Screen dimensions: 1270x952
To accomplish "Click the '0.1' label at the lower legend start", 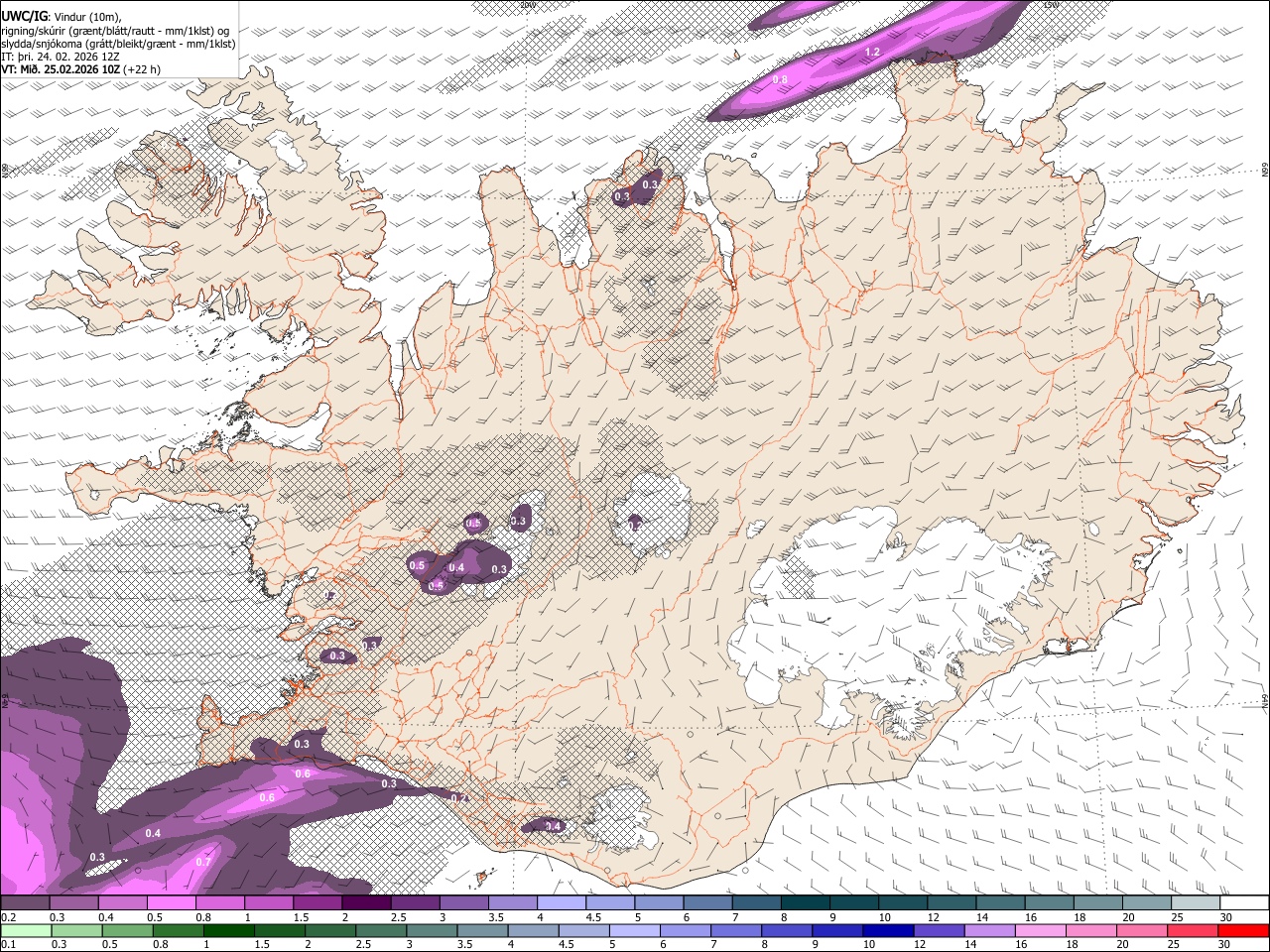I will click(8, 944).
